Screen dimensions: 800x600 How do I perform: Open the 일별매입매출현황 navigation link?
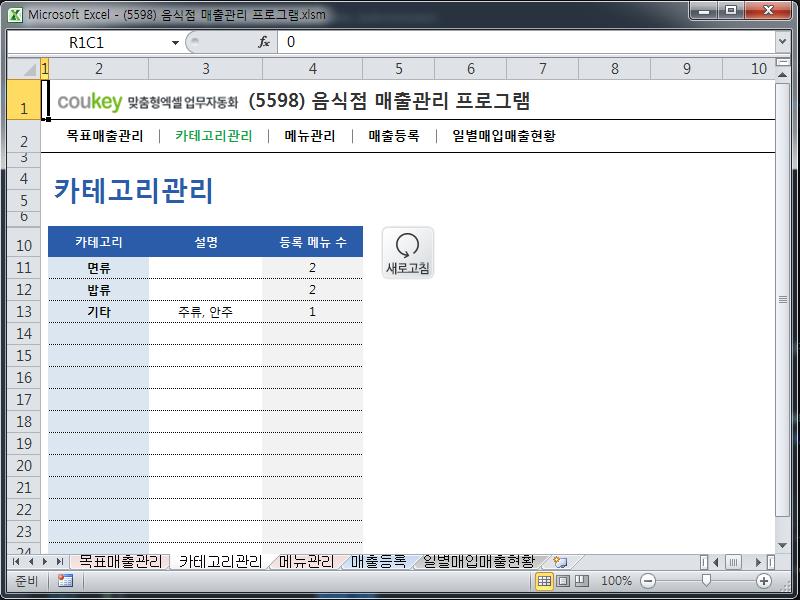504,136
